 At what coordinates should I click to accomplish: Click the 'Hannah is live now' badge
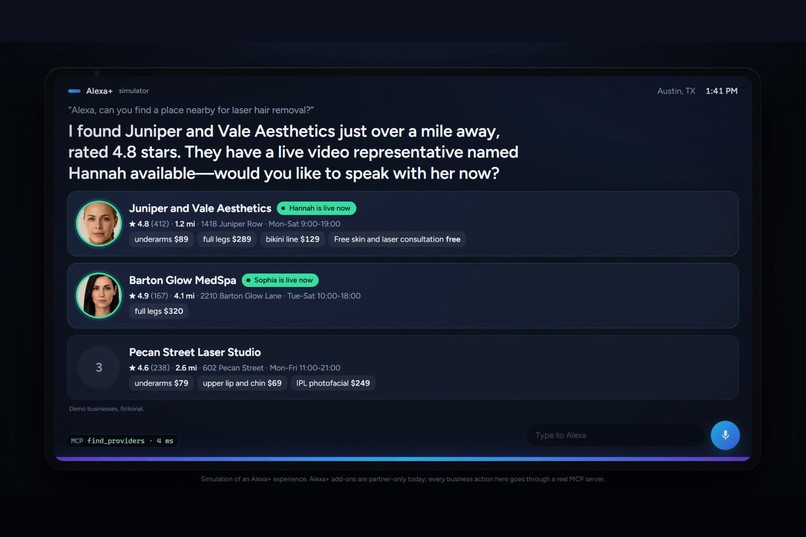(317, 208)
